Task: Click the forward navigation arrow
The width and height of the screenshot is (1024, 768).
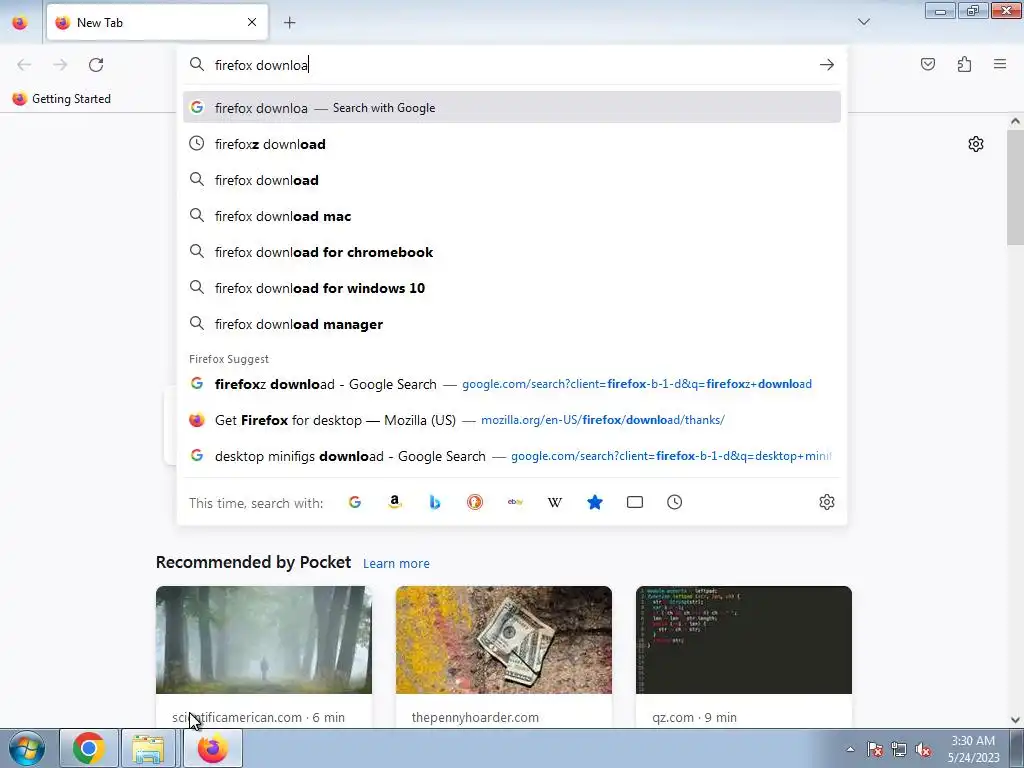Action: tap(60, 65)
